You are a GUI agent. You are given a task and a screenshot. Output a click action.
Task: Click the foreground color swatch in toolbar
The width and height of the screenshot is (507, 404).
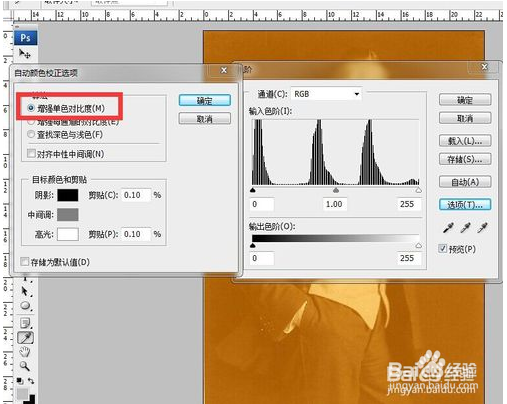click(x=22, y=393)
